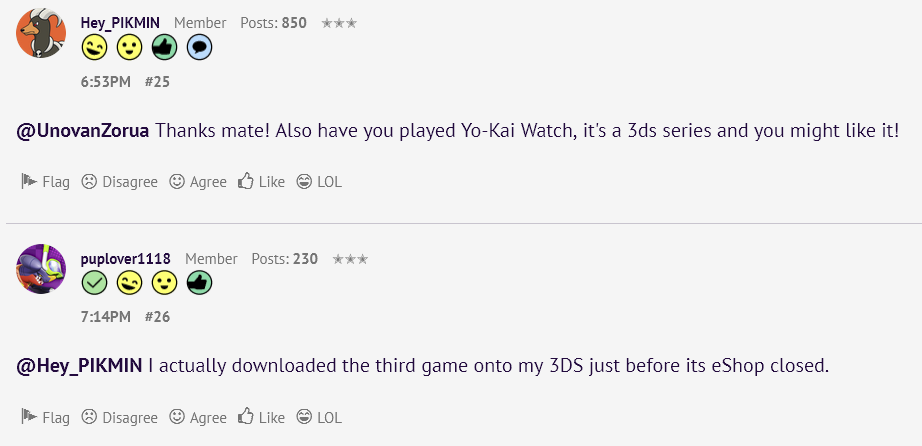The height and width of the screenshot is (446, 922).
Task: Click puplover1118's profile avatar
Action: tap(42, 269)
